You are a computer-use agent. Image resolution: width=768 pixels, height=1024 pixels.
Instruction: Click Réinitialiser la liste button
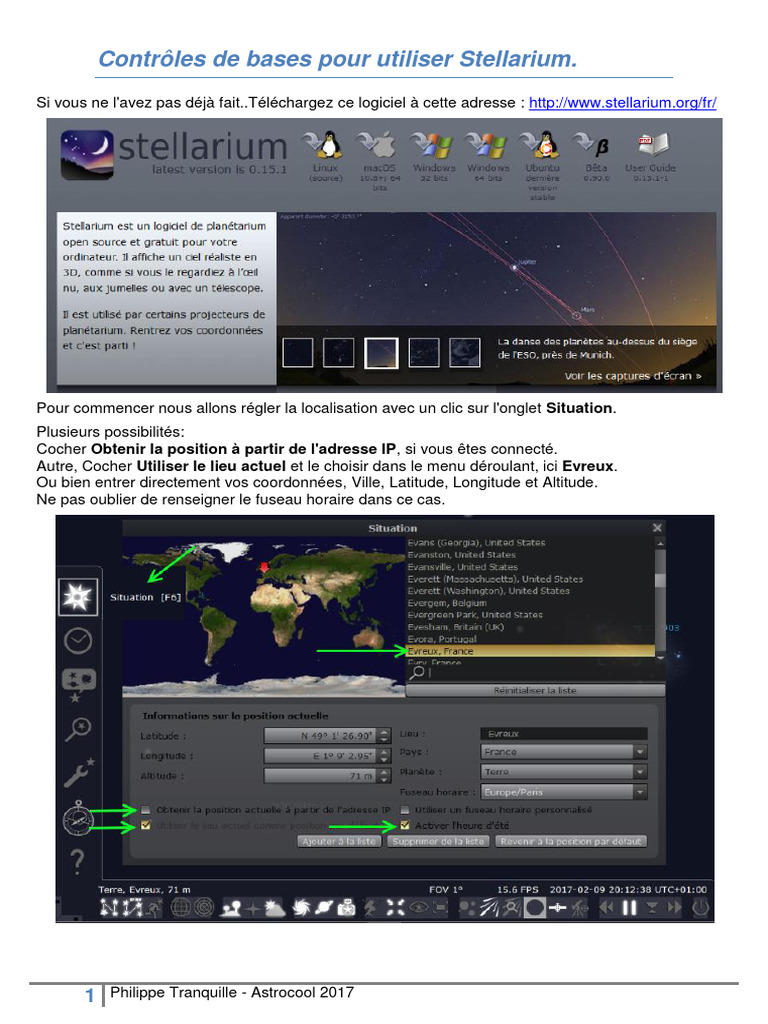click(535, 690)
